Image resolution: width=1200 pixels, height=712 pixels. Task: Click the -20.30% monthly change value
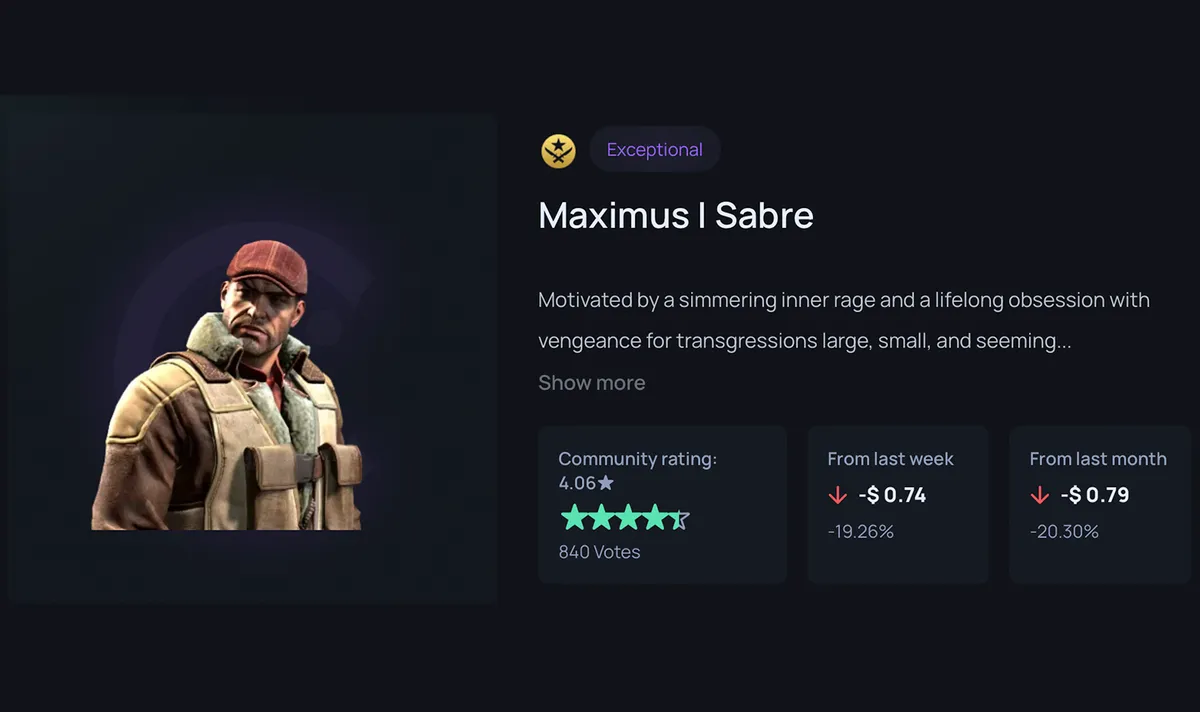tap(1064, 532)
